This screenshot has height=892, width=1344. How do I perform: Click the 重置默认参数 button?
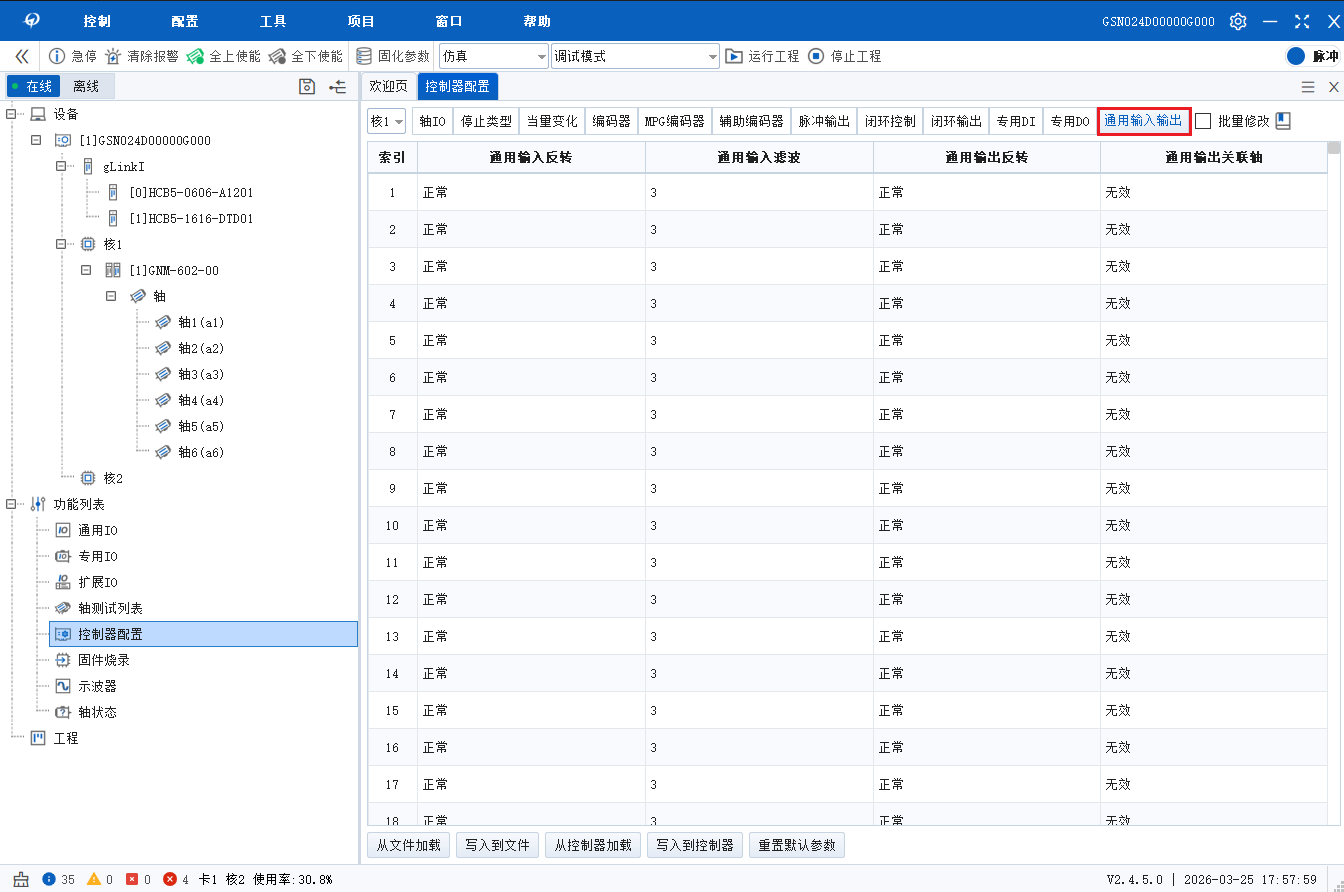(x=797, y=845)
